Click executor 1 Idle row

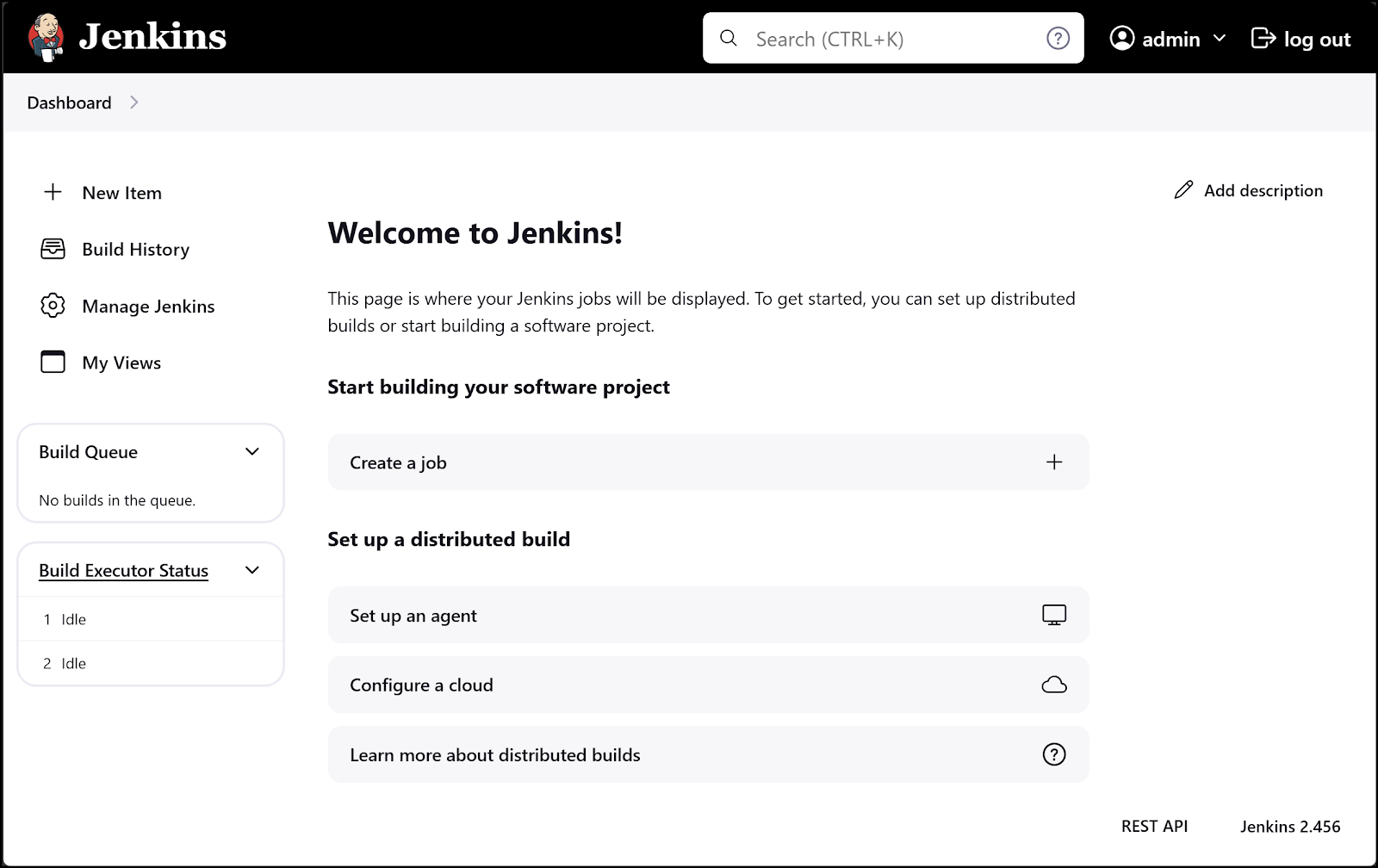pyautogui.click(x=151, y=619)
